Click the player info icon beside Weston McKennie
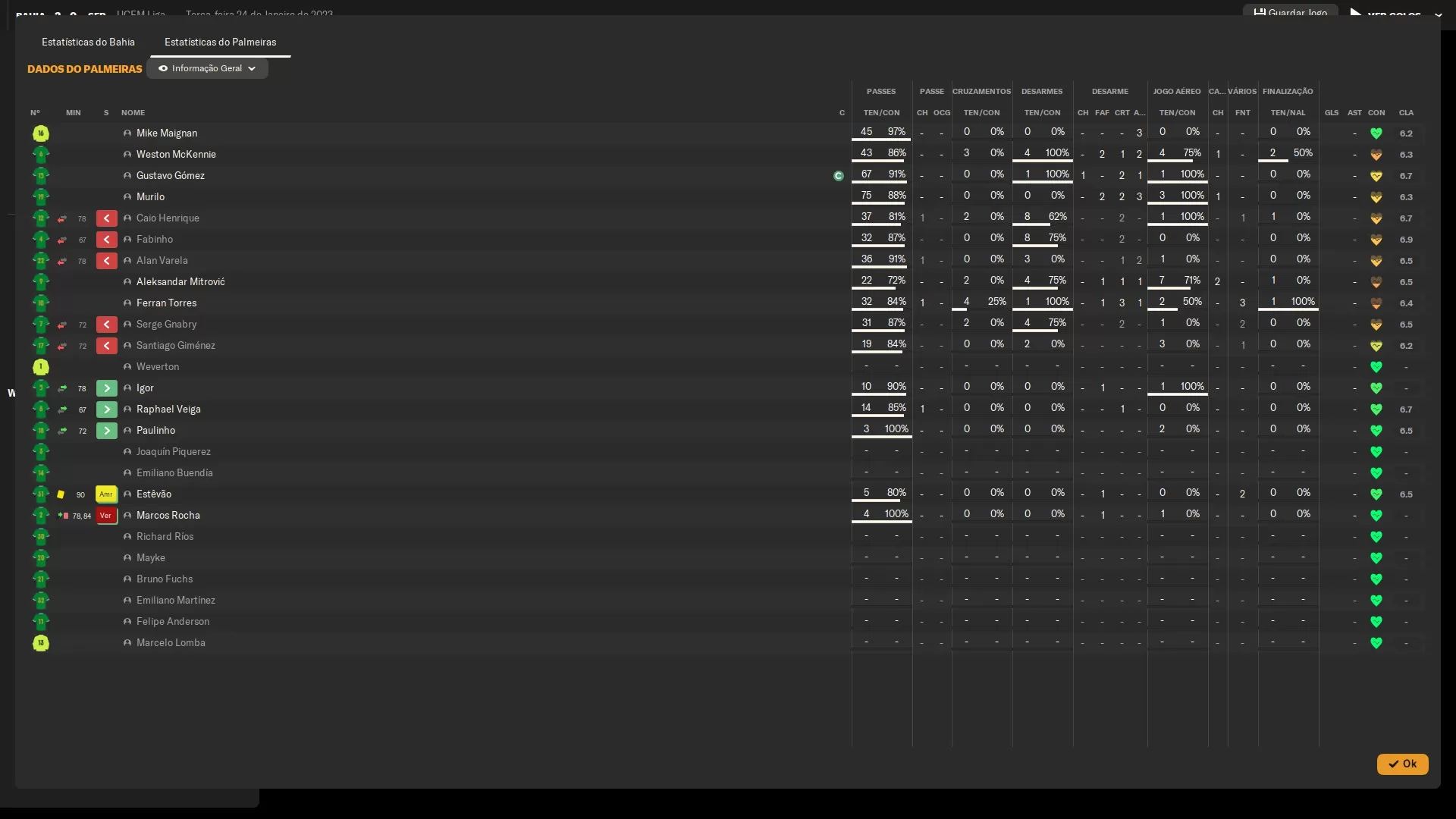Screen dimensions: 1456x819 127,155
